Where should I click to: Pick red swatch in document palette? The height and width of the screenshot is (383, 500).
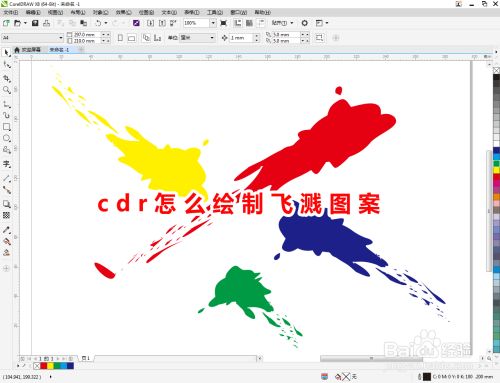(43, 366)
